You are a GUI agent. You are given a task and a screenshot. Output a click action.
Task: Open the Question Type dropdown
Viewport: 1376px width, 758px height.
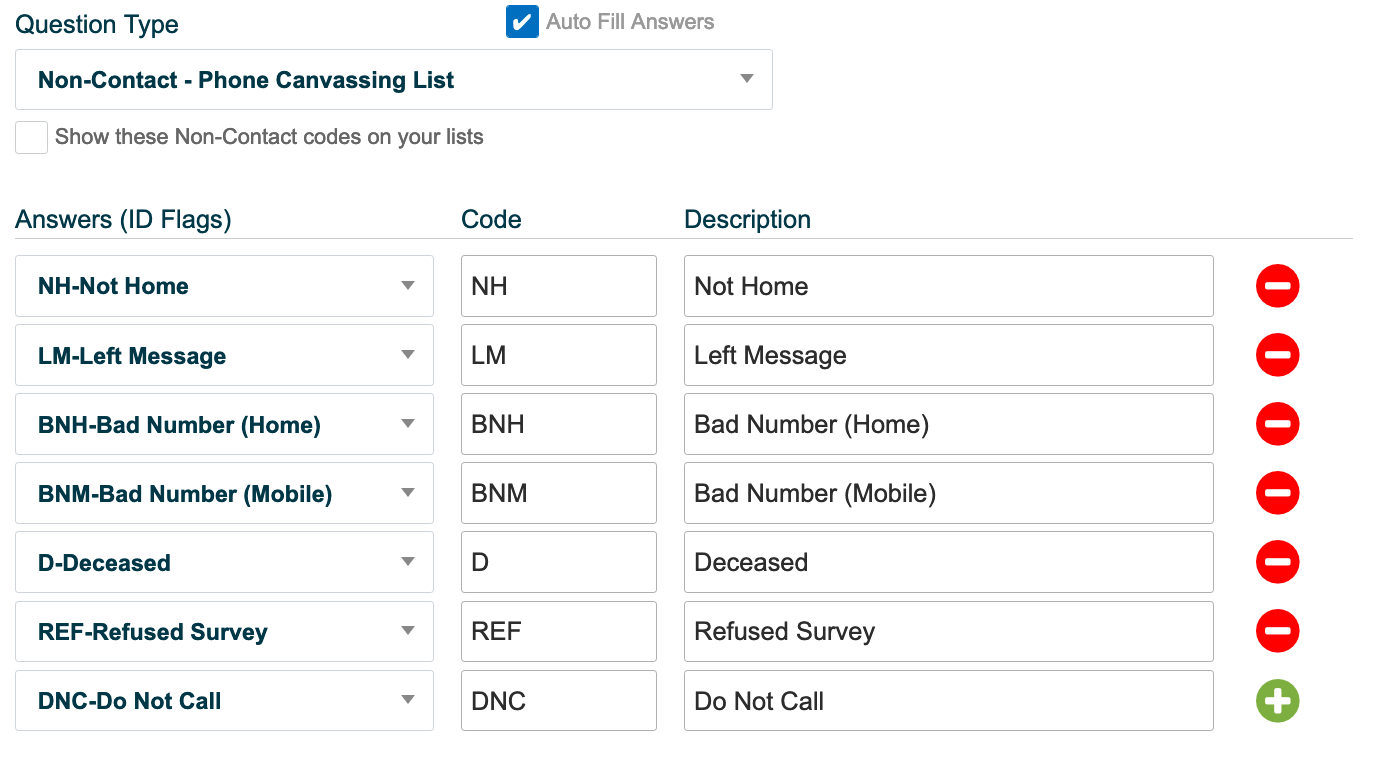pos(394,80)
